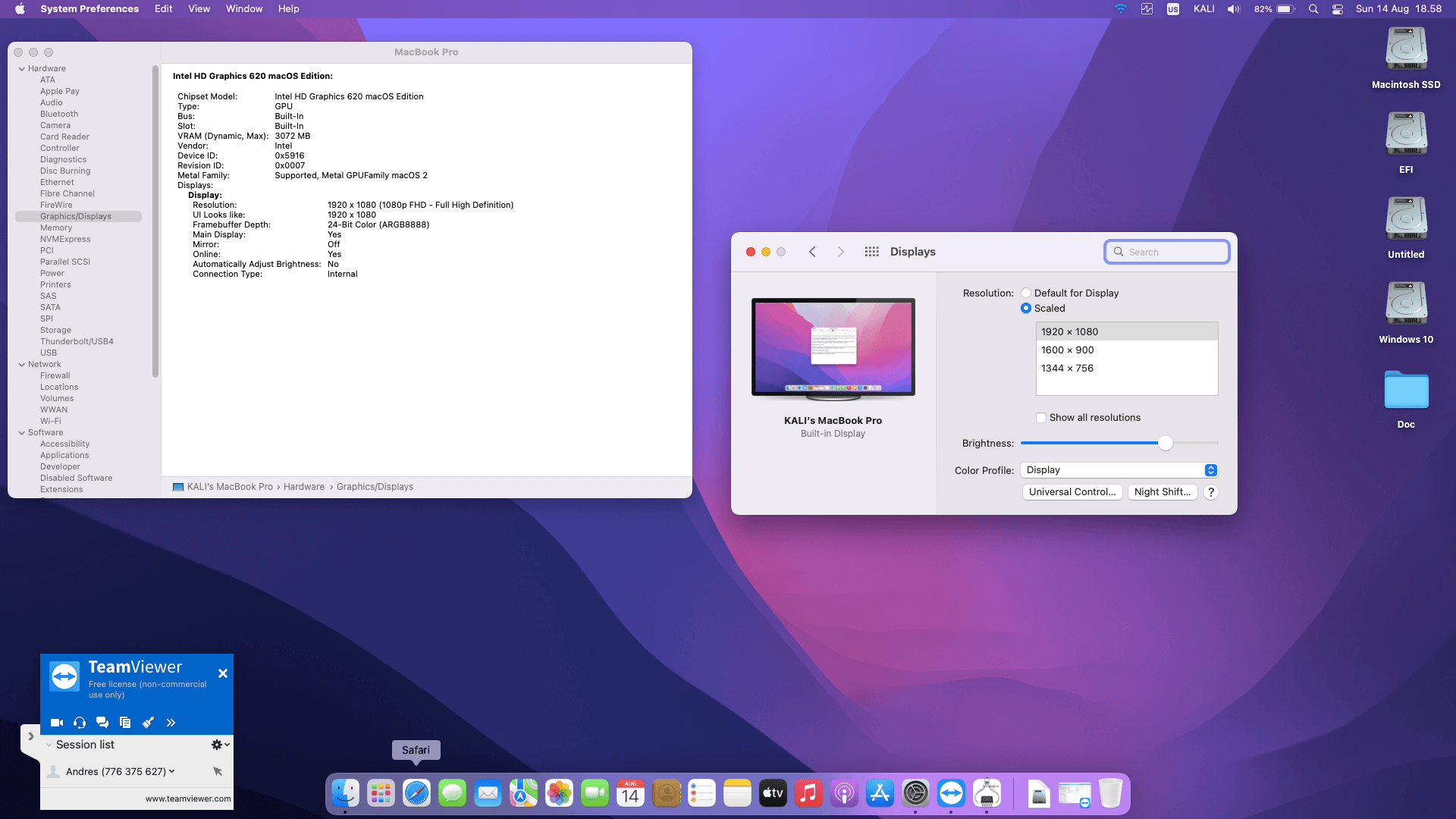This screenshot has width=1456, height=819.
Task: Click the Night Shift button
Action: pyautogui.click(x=1162, y=492)
